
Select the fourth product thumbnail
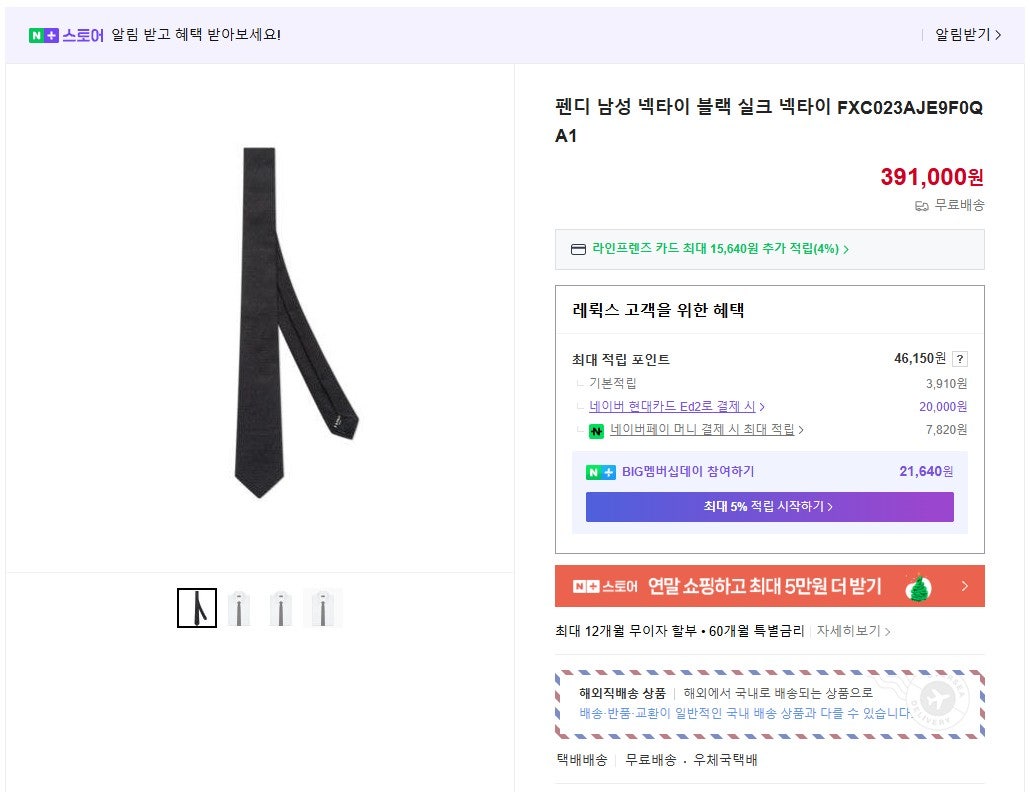323,608
